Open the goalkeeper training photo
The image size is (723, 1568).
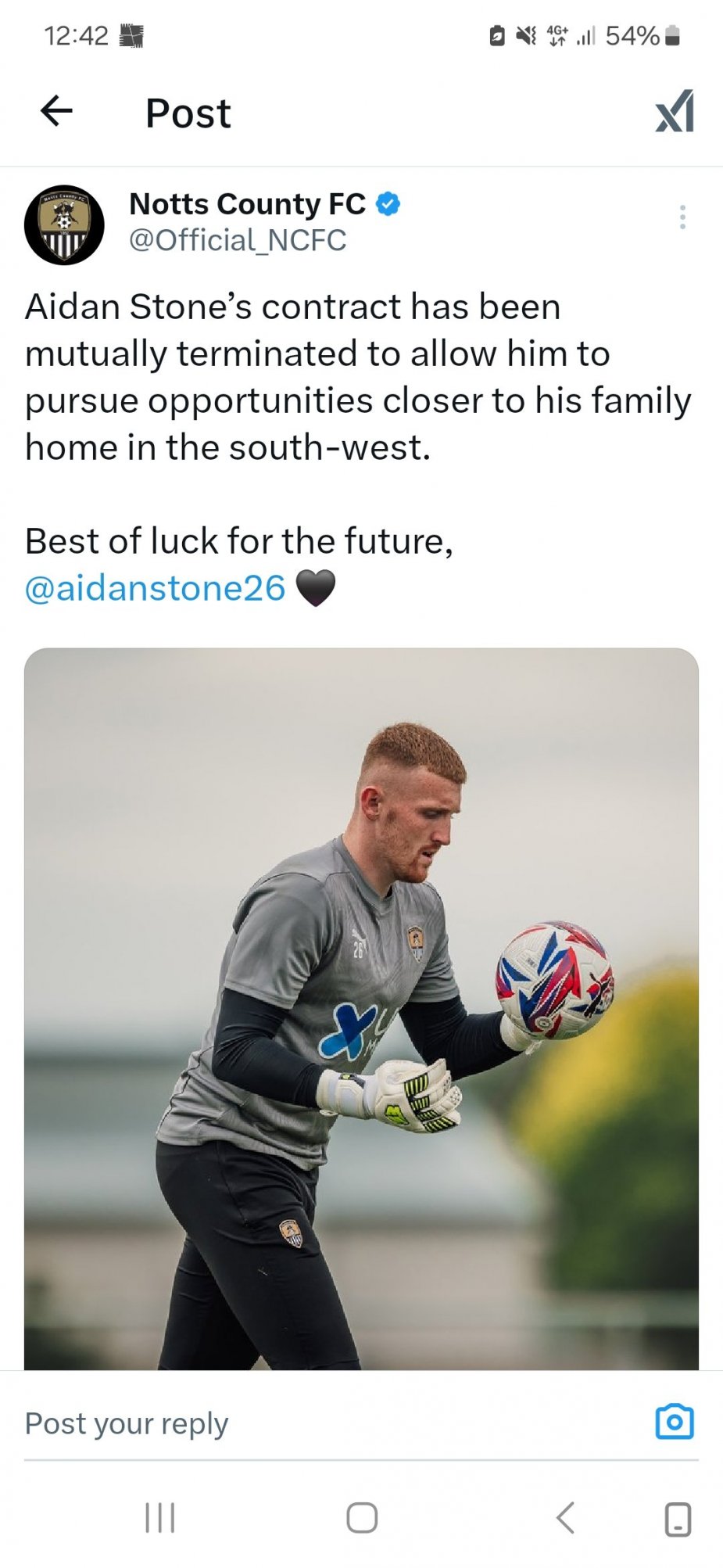pos(361,1007)
